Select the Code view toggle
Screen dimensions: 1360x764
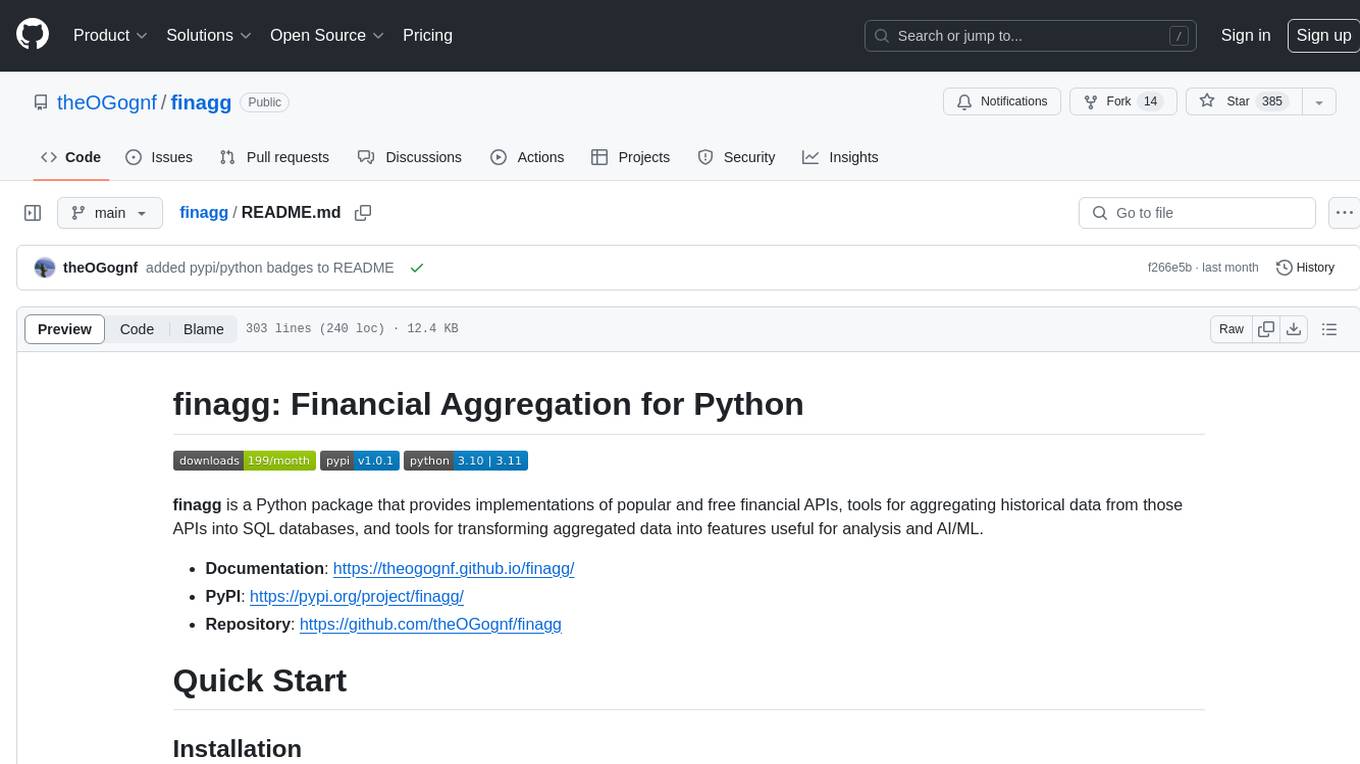[137, 329]
